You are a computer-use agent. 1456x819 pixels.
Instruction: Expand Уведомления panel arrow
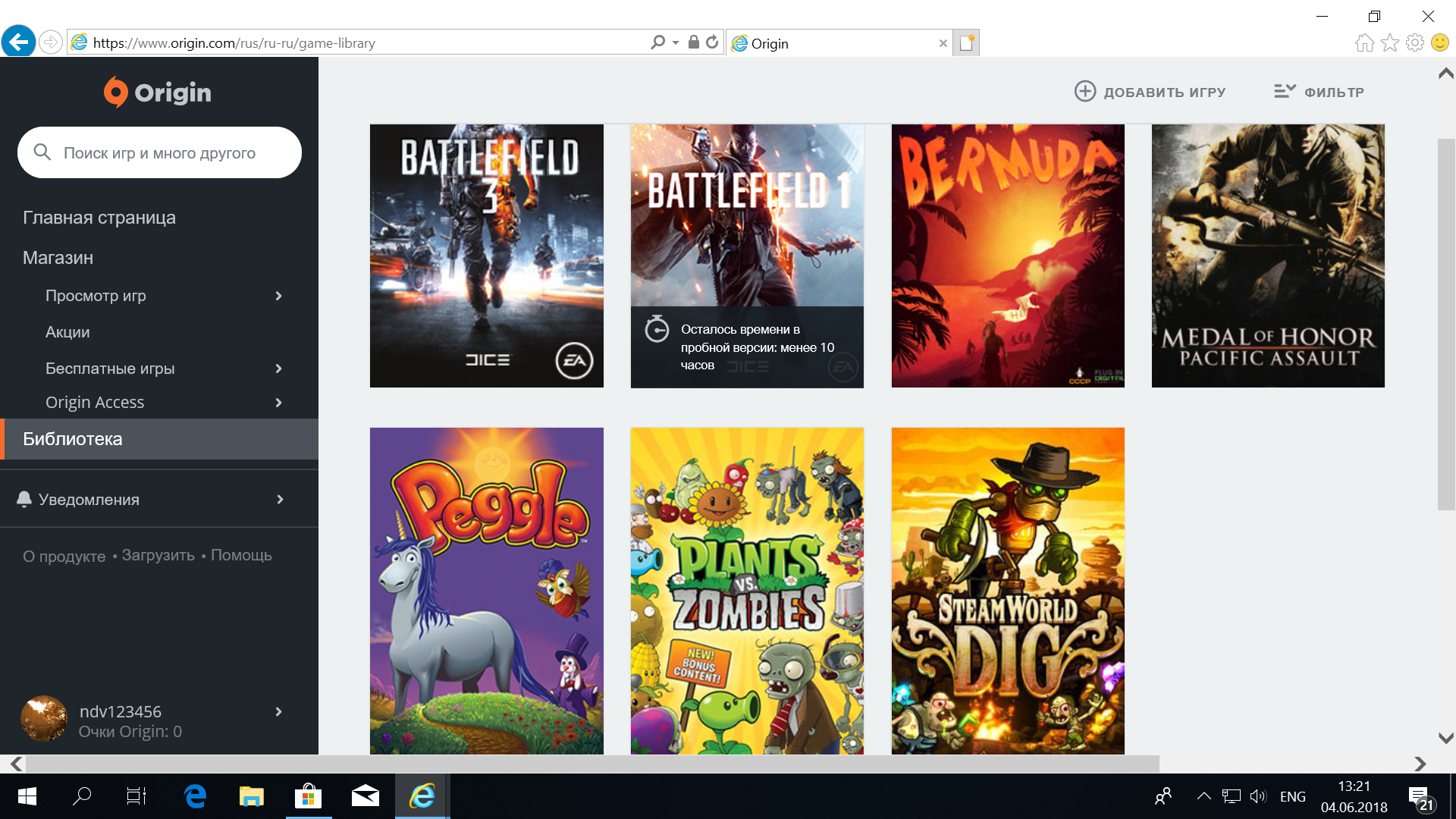[280, 499]
